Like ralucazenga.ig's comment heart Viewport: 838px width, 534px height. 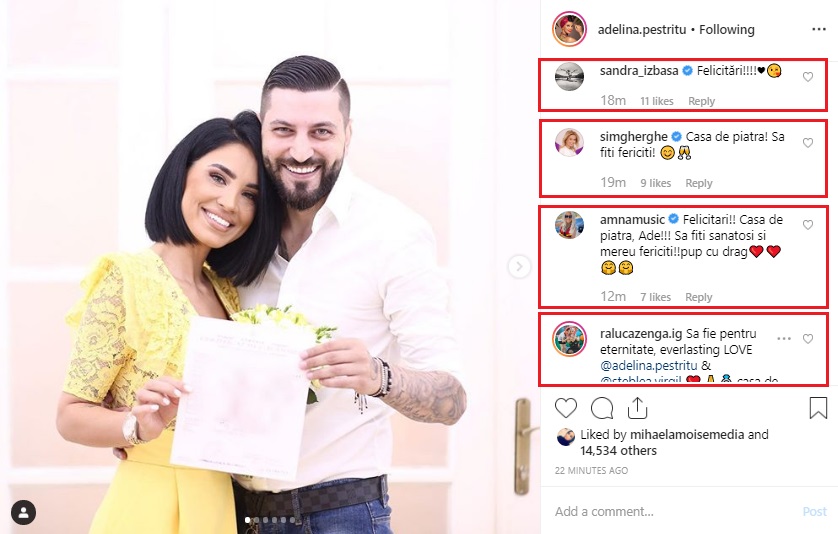point(808,339)
